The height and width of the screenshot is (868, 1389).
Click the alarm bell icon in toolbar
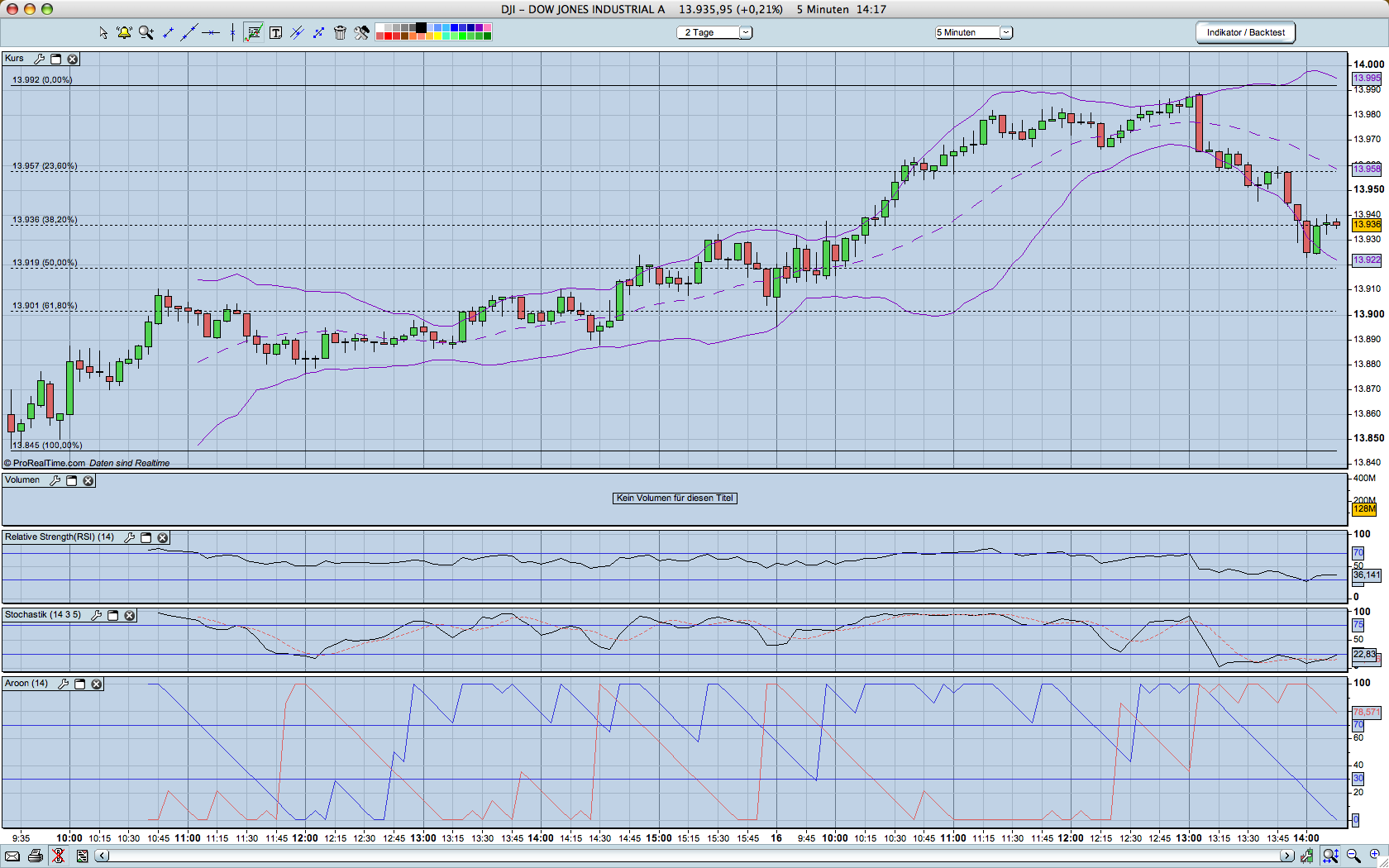point(124,32)
